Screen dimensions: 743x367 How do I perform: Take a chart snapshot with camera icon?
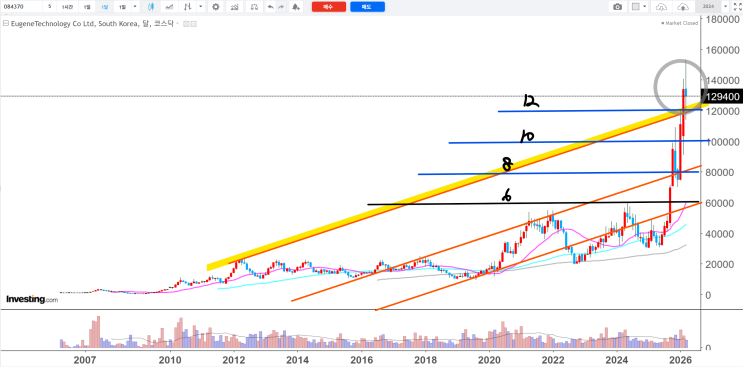click(617, 7)
